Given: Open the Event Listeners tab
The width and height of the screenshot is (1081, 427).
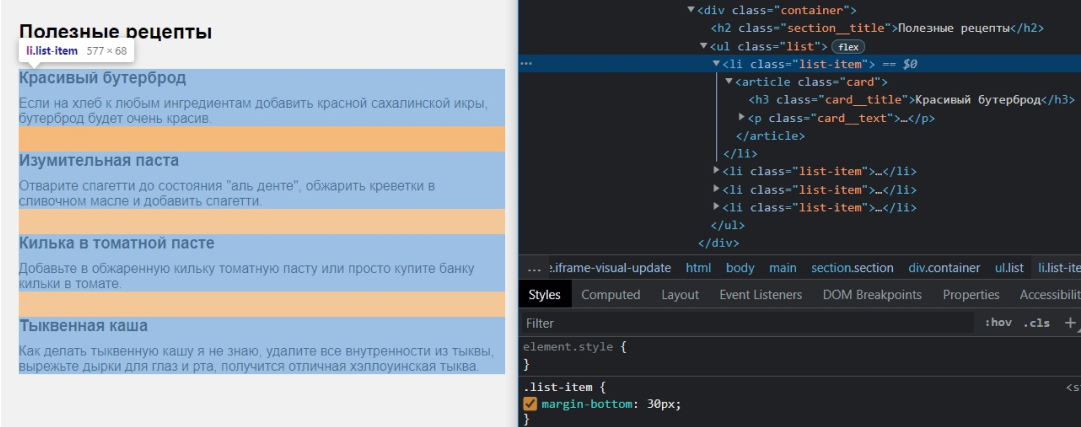Looking at the screenshot, I should pyautogui.click(x=760, y=294).
